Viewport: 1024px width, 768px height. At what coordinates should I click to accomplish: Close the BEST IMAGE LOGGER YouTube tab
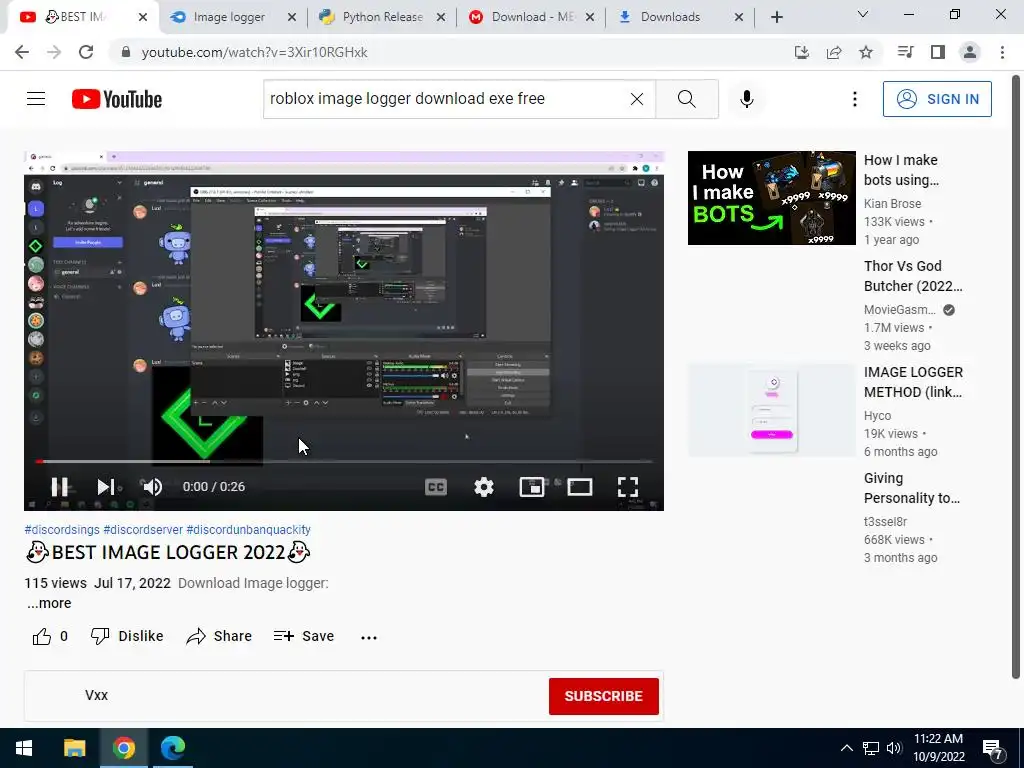point(143,17)
